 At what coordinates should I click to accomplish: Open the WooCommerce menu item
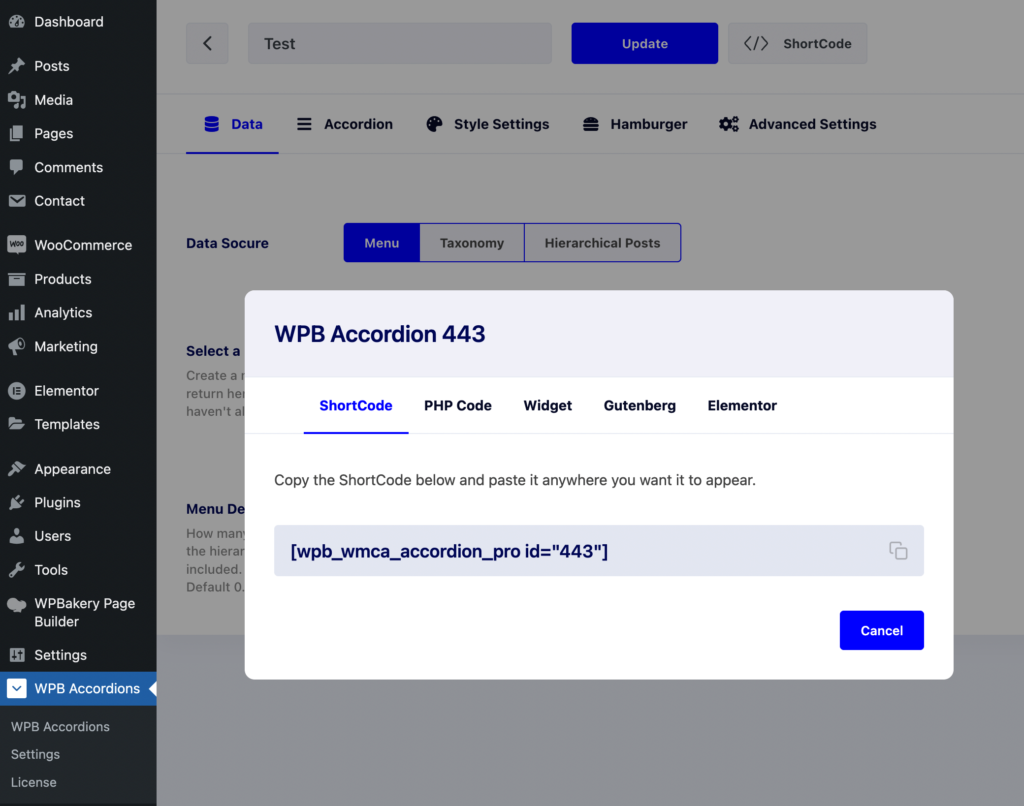click(78, 245)
